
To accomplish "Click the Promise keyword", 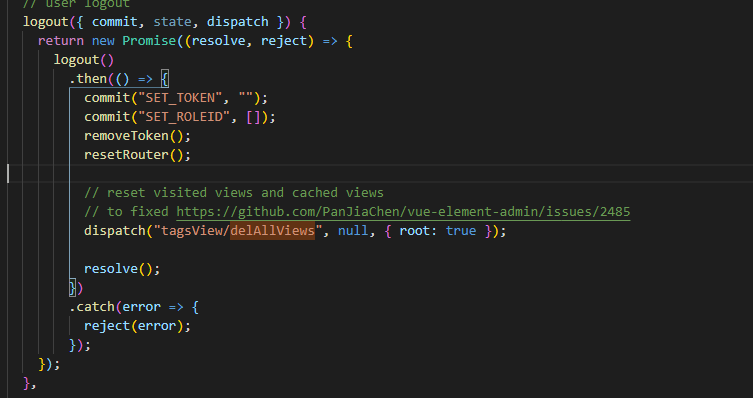I will pyautogui.click(x=149, y=41).
